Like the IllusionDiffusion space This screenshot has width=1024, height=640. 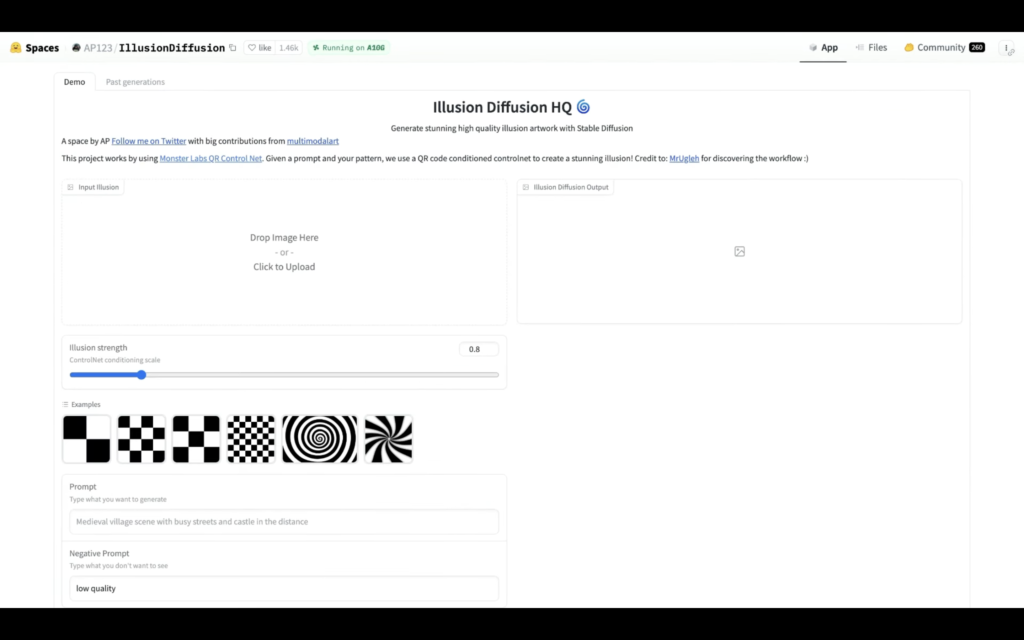click(259, 48)
